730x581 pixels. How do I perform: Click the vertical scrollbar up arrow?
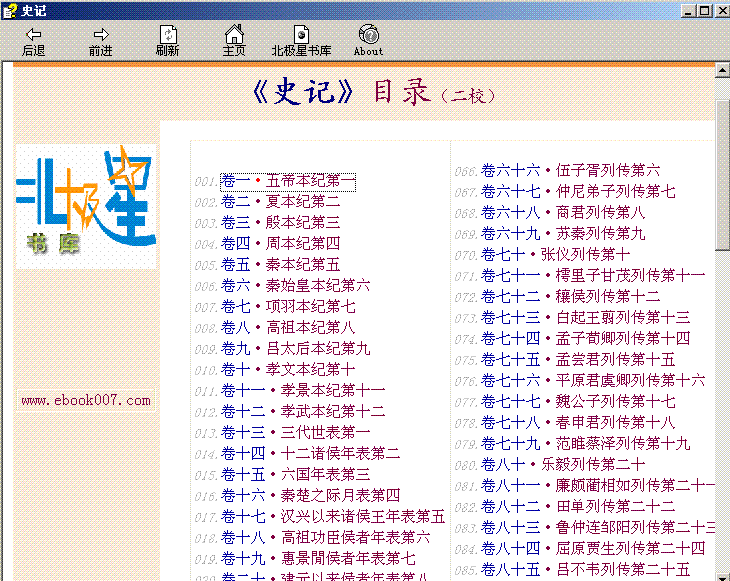point(722,70)
